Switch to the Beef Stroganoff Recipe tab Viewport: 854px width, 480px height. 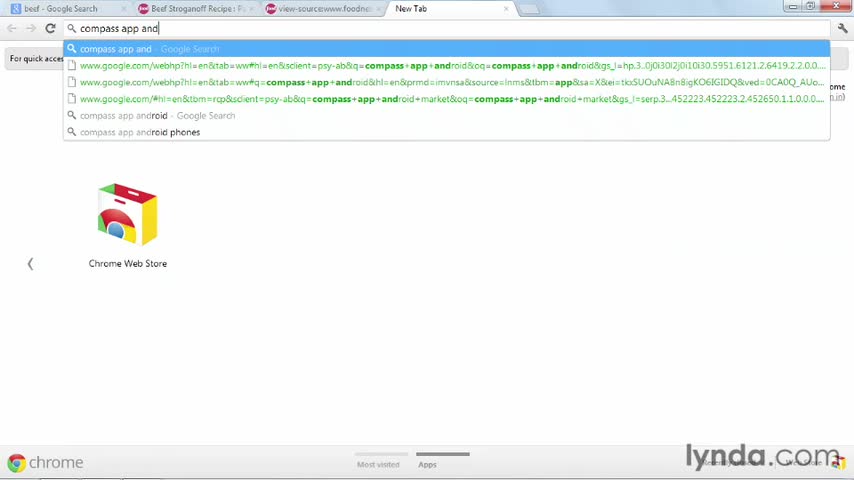click(x=198, y=9)
